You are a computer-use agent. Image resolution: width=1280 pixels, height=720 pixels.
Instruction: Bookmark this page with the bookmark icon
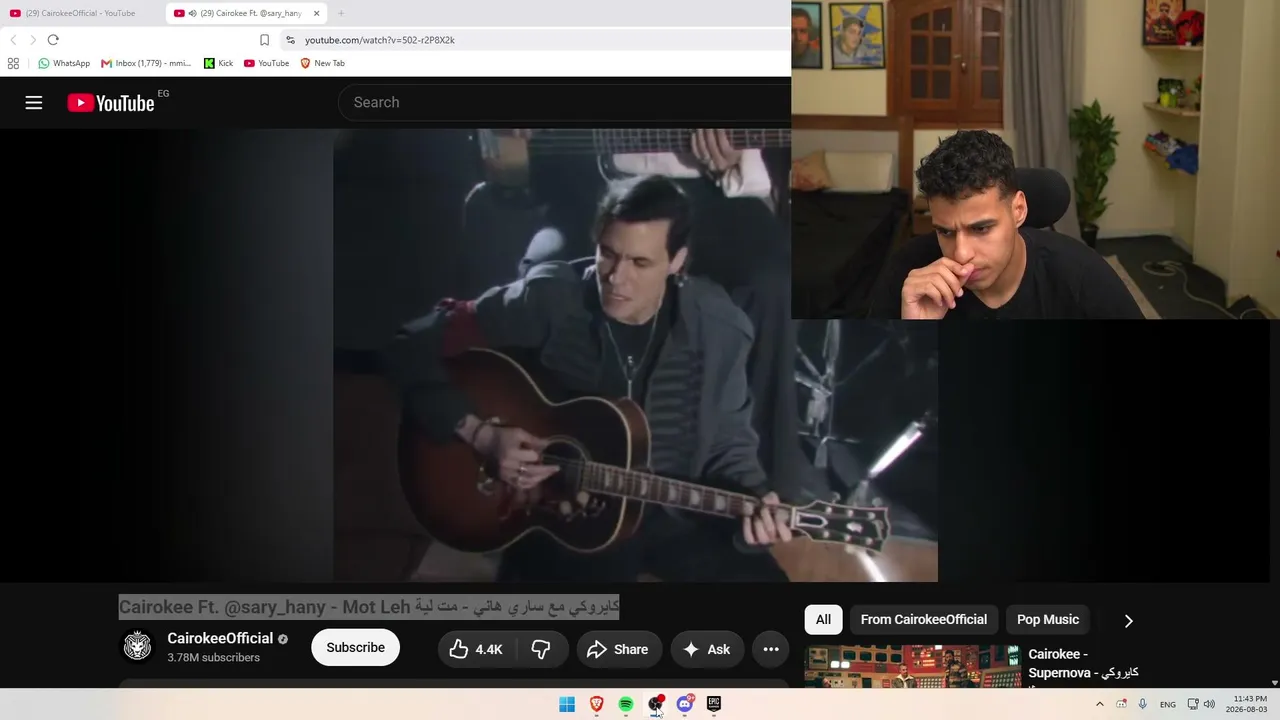tap(264, 40)
